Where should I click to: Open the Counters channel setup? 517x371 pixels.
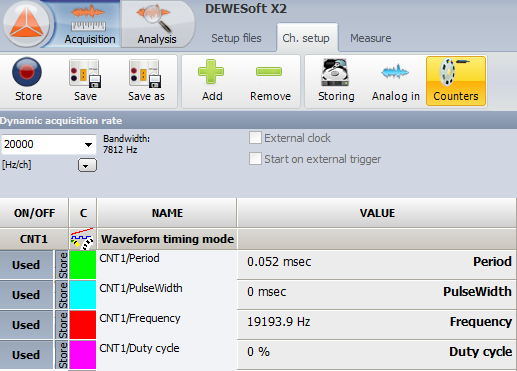(456, 81)
